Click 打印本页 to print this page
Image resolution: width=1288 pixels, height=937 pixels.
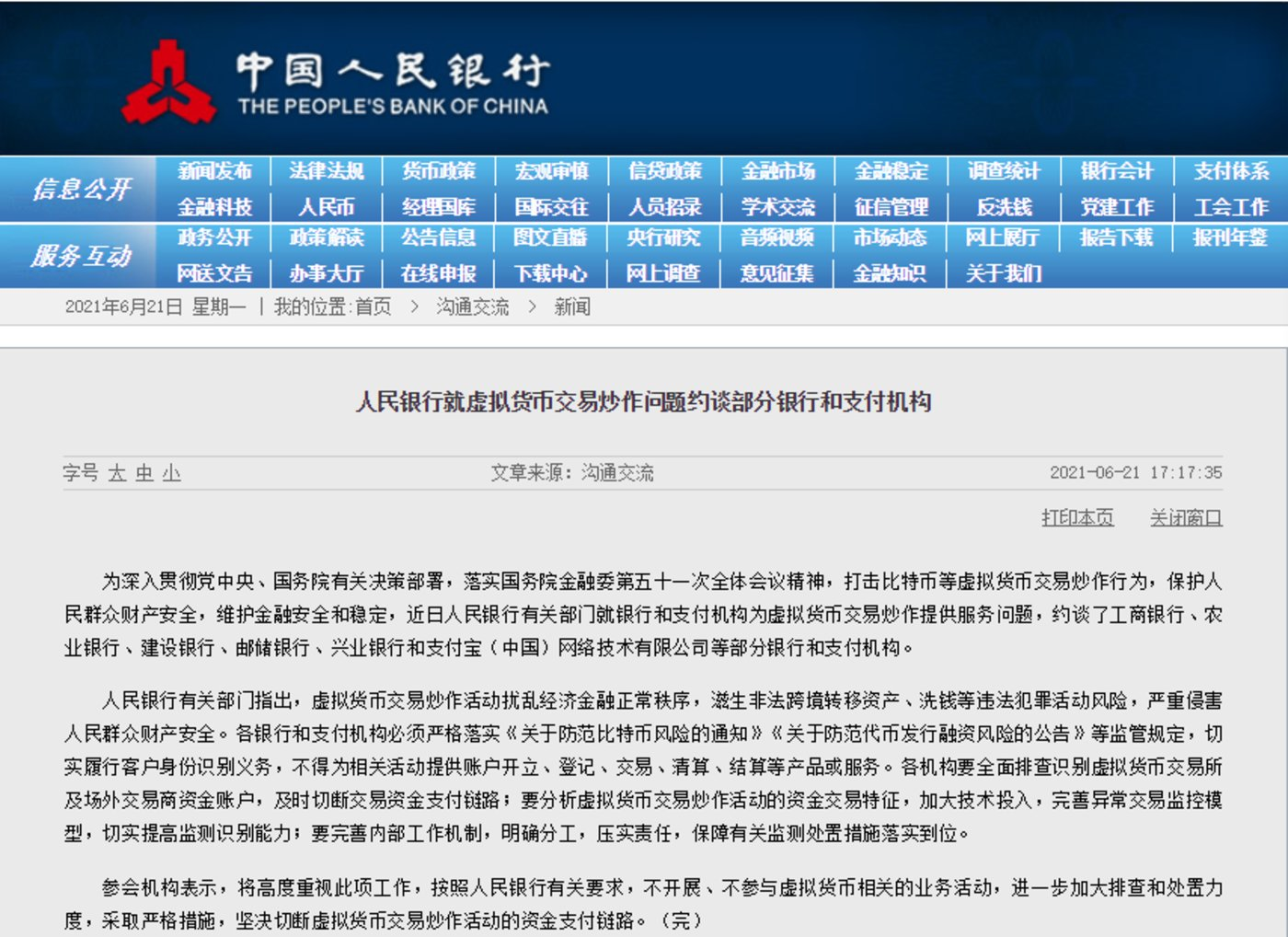click(1078, 517)
